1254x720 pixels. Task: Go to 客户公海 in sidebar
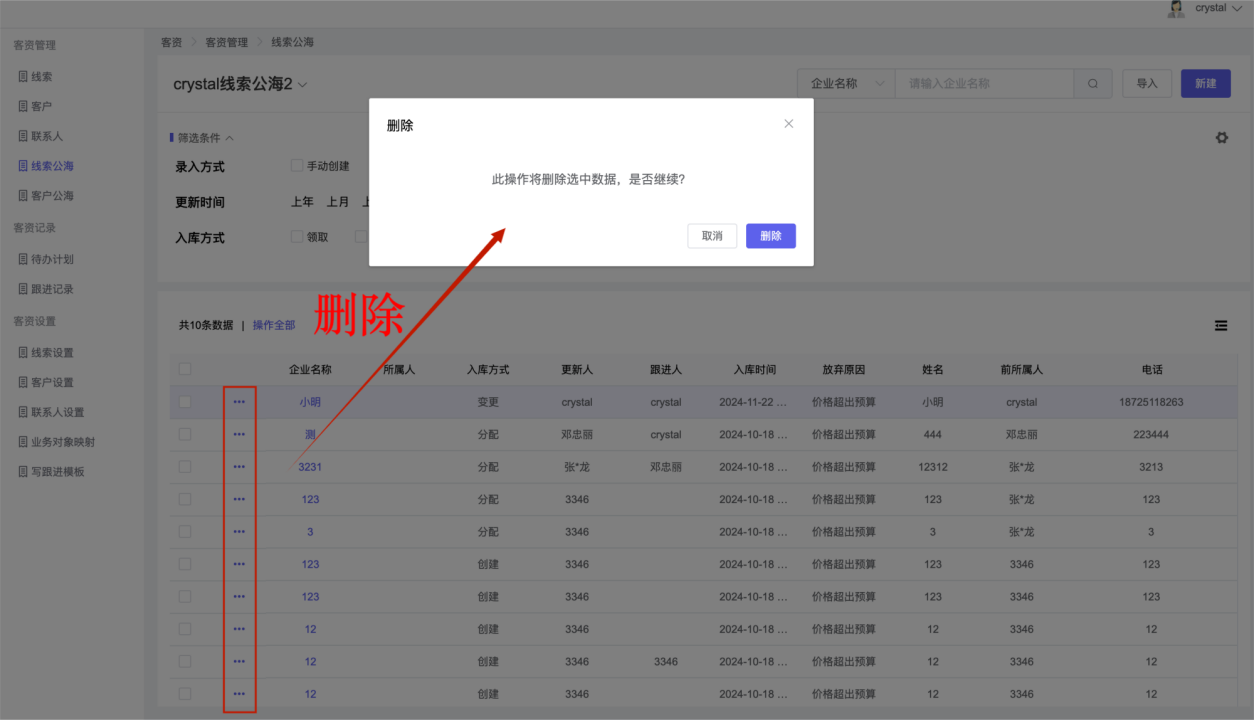pyautogui.click(x=52, y=196)
